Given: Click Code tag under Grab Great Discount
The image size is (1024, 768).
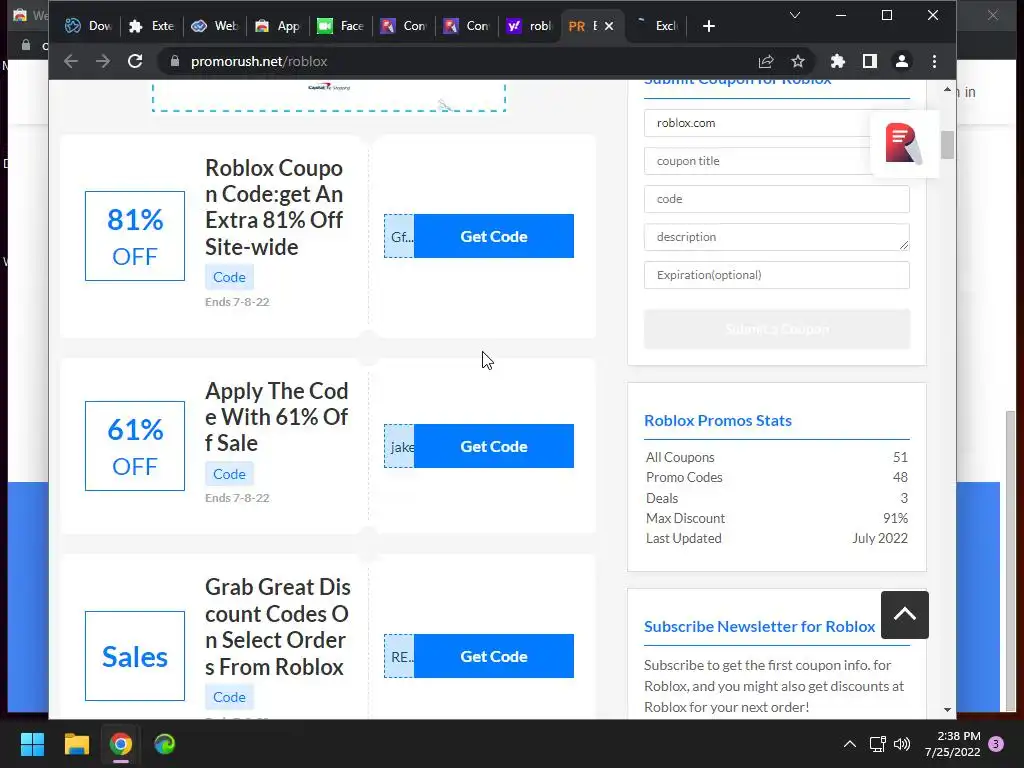Looking at the screenshot, I should point(229,697).
